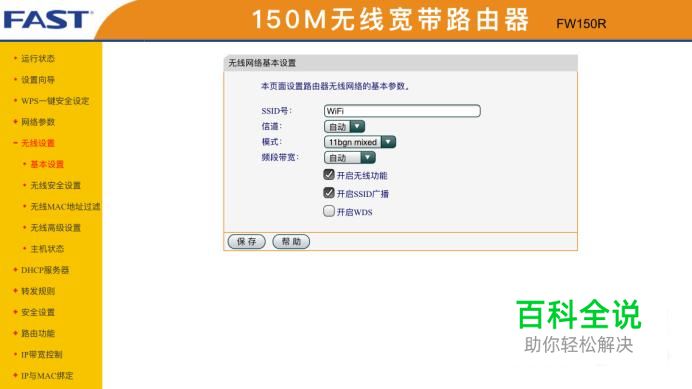692x389 pixels.
Task: Click the FAST logo
Action: [48, 20]
